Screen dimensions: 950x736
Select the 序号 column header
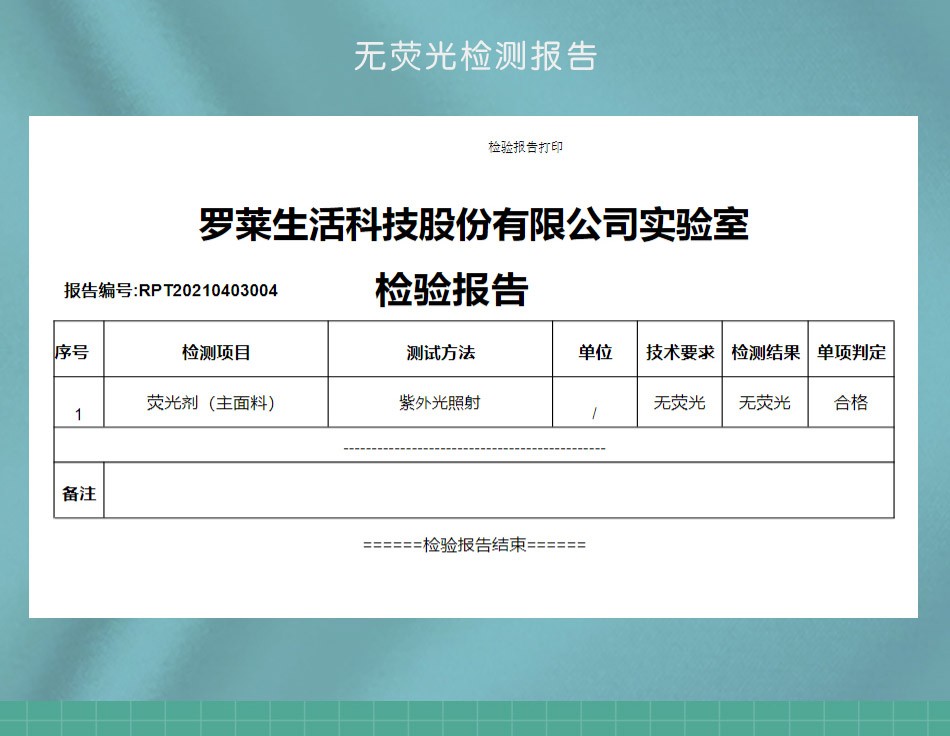tap(79, 349)
